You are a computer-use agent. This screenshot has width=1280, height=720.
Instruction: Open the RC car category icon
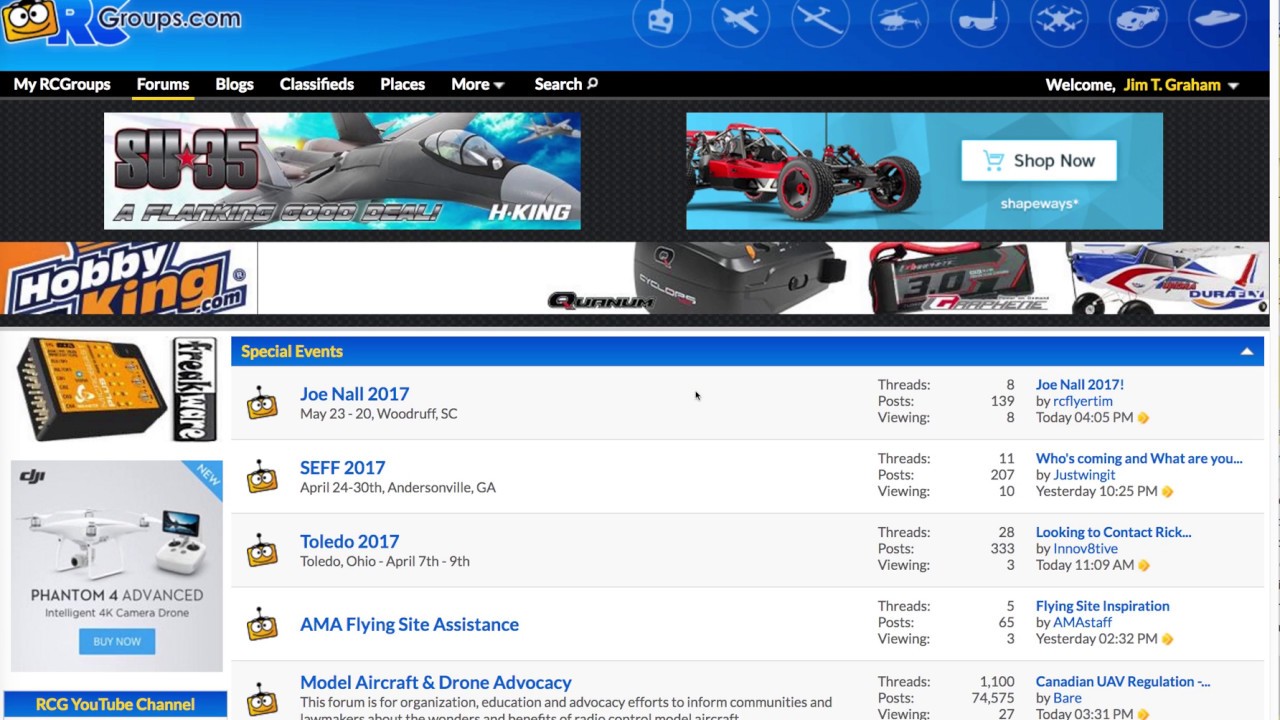(1138, 21)
